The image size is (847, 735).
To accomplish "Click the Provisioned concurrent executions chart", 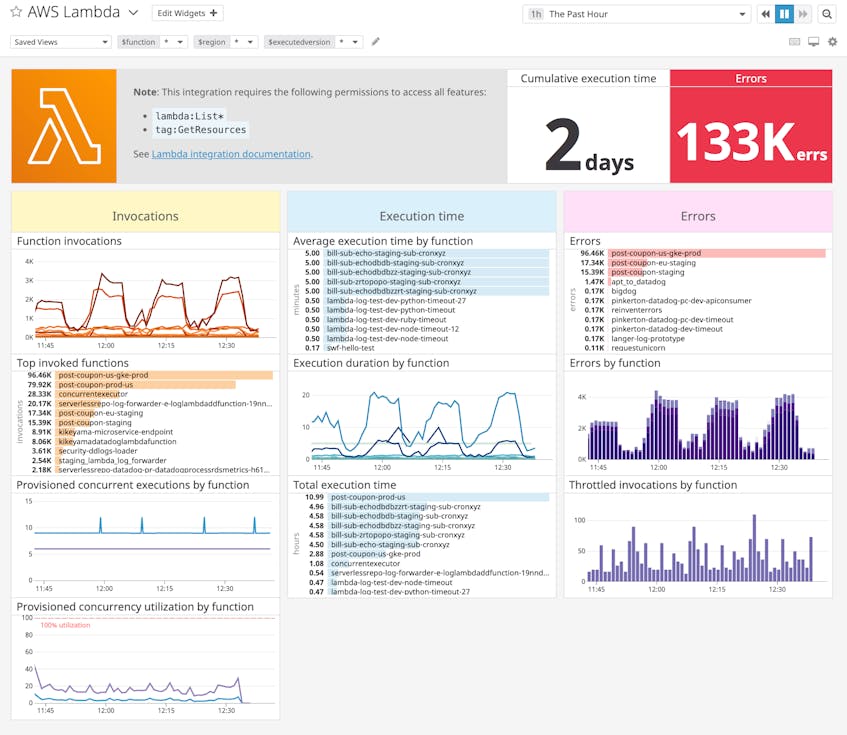I will 146,543.
